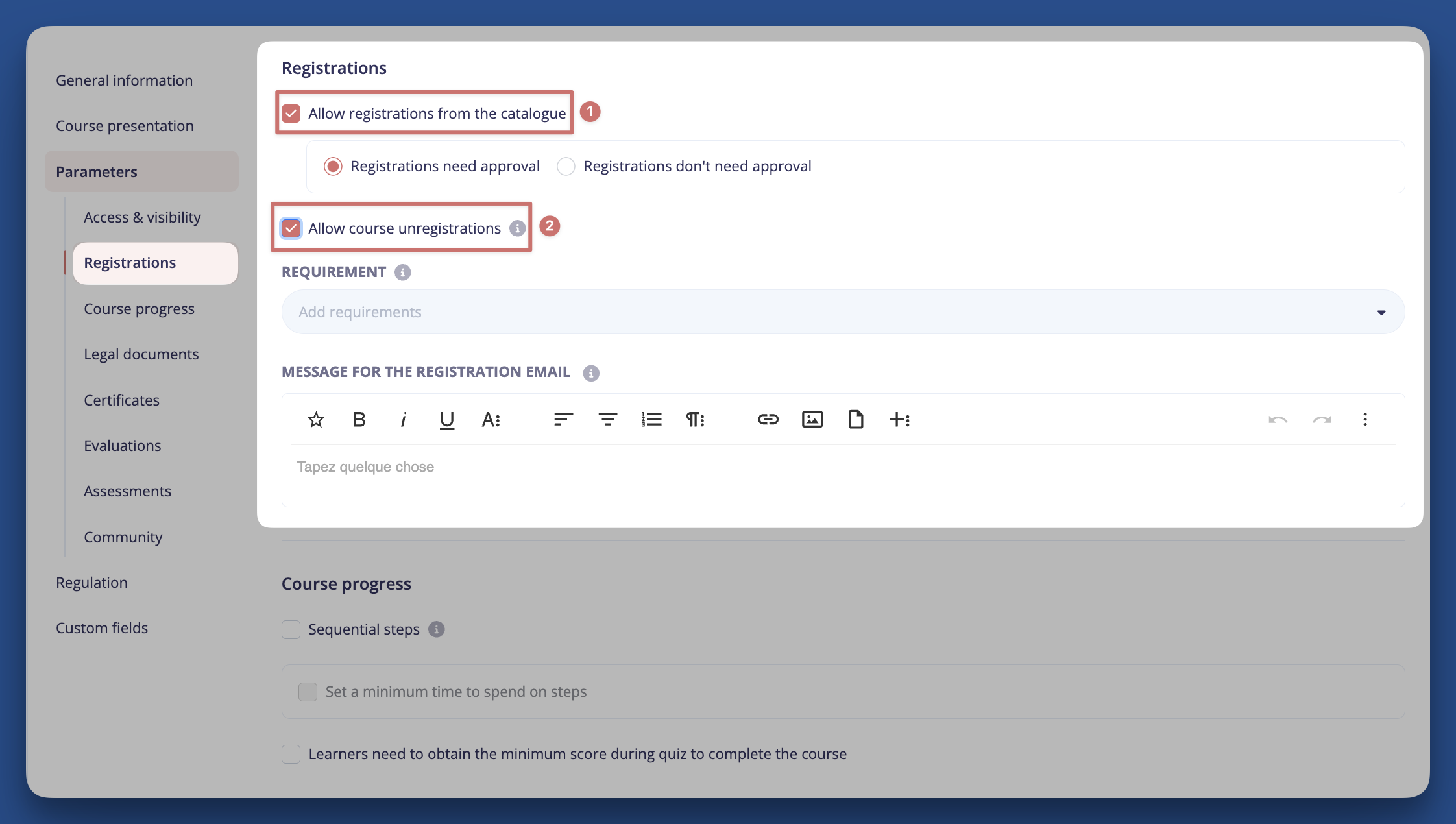
Task: Go to Course presentation section
Action: [x=125, y=126]
